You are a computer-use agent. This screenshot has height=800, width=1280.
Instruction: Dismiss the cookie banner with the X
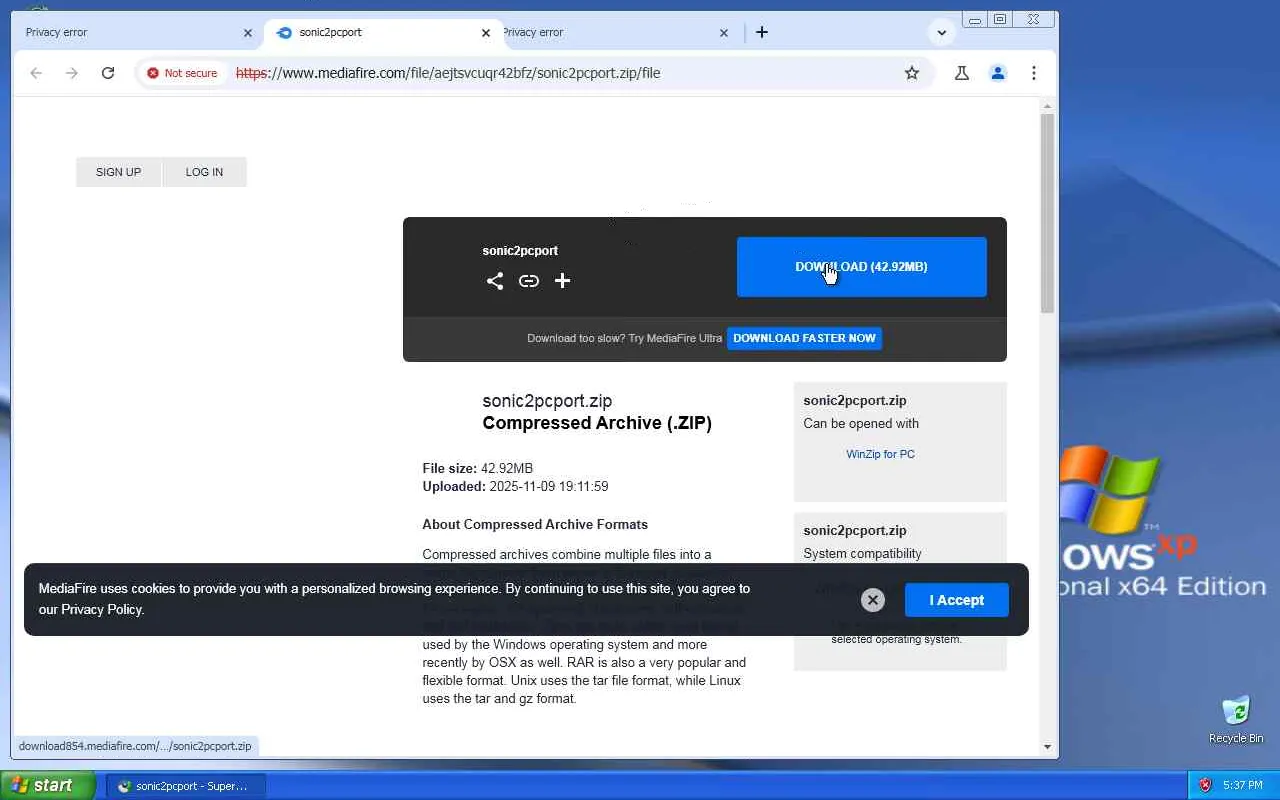point(873,600)
